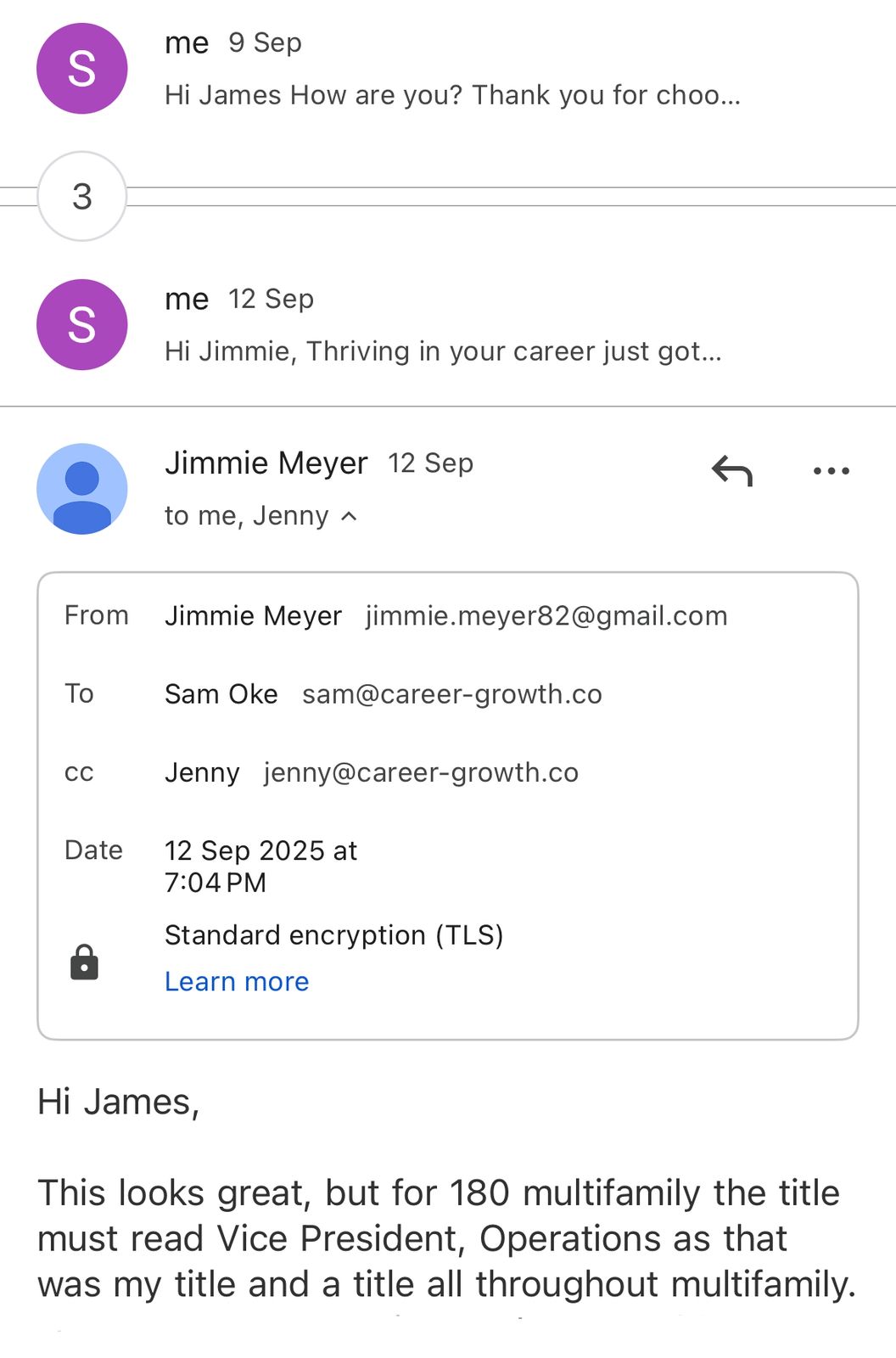Image resolution: width=896 pixels, height=1358 pixels.
Task: Tap the purple S avatar on 9 Sep email
Action: pos(82,69)
